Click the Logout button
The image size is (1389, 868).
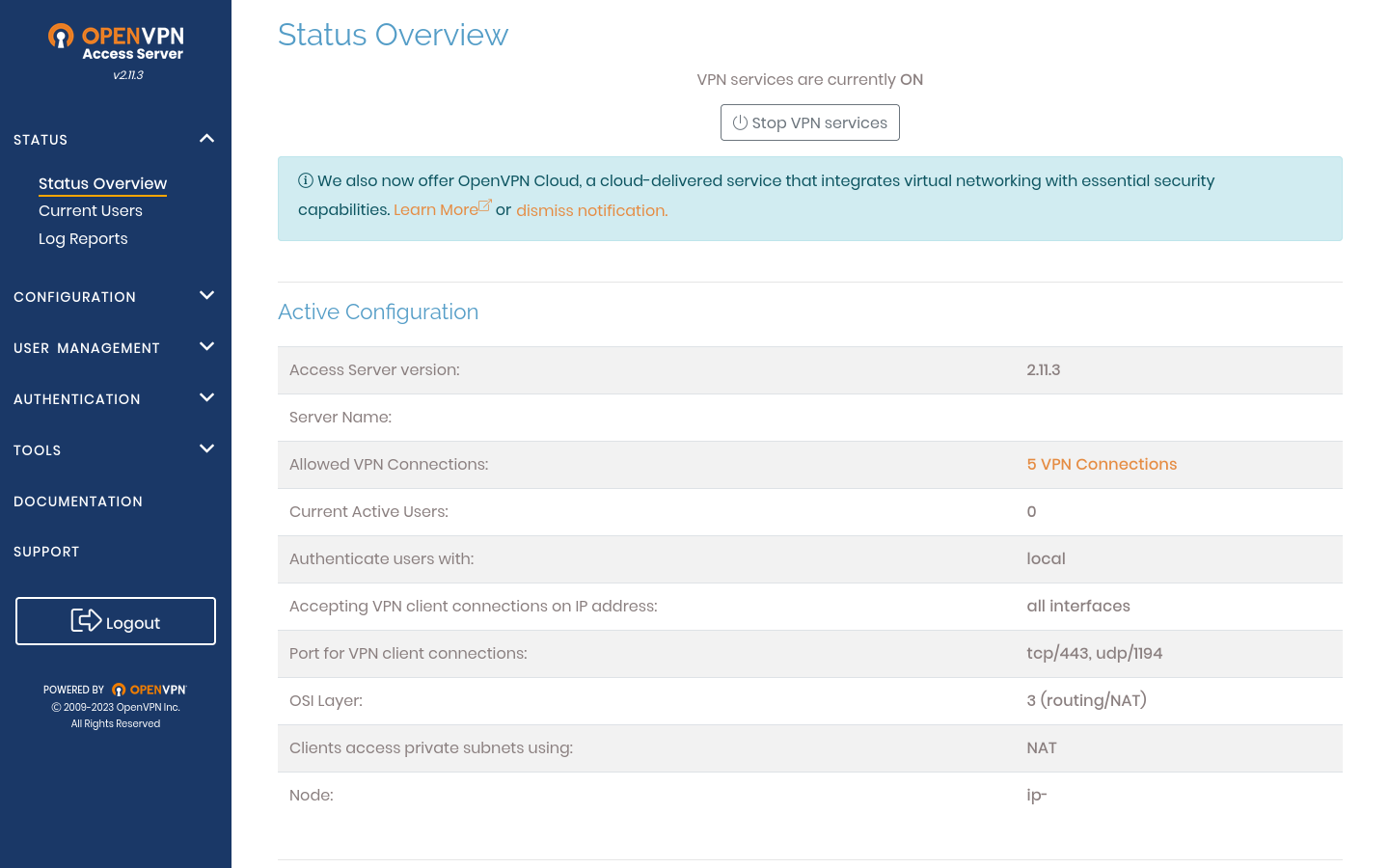(116, 620)
